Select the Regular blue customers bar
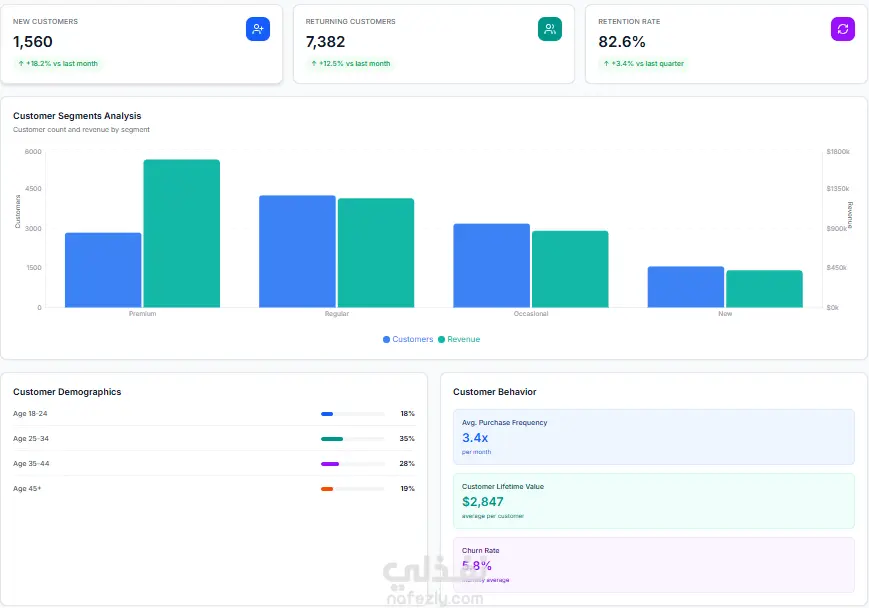This screenshot has width=869, height=608. (297, 251)
